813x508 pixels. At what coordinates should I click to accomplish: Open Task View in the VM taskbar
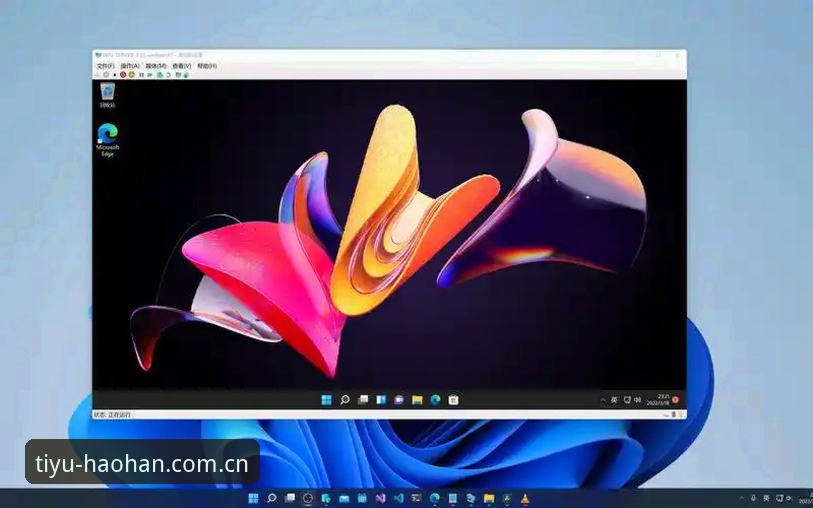363,400
